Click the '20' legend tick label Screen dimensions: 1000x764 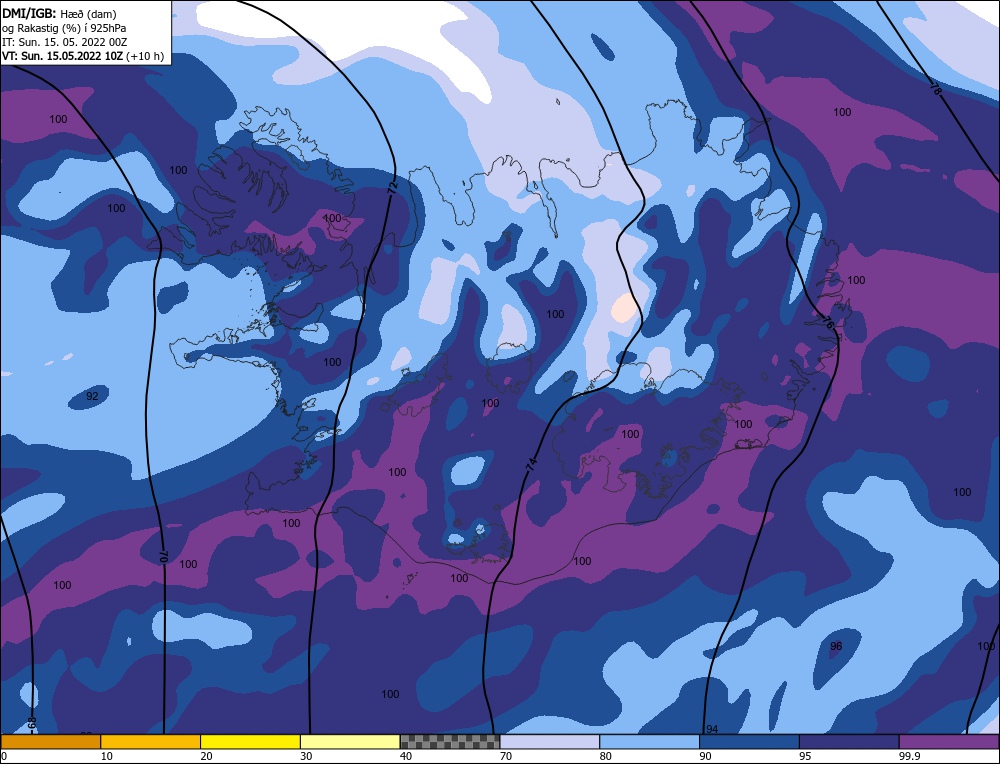pyautogui.click(x=207, y=756)
